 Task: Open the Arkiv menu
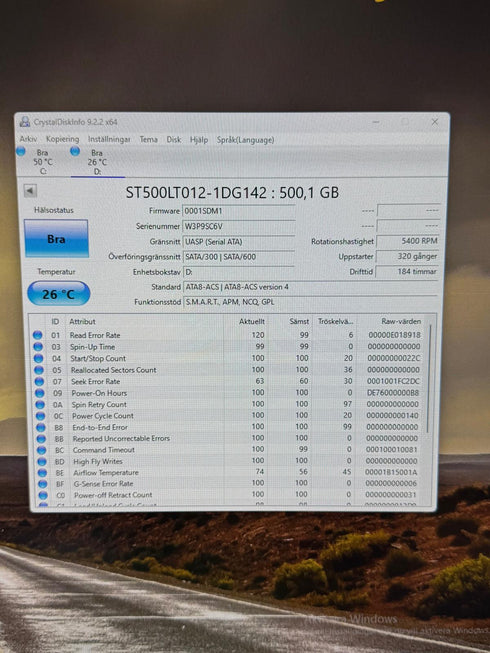coord(28,139)
